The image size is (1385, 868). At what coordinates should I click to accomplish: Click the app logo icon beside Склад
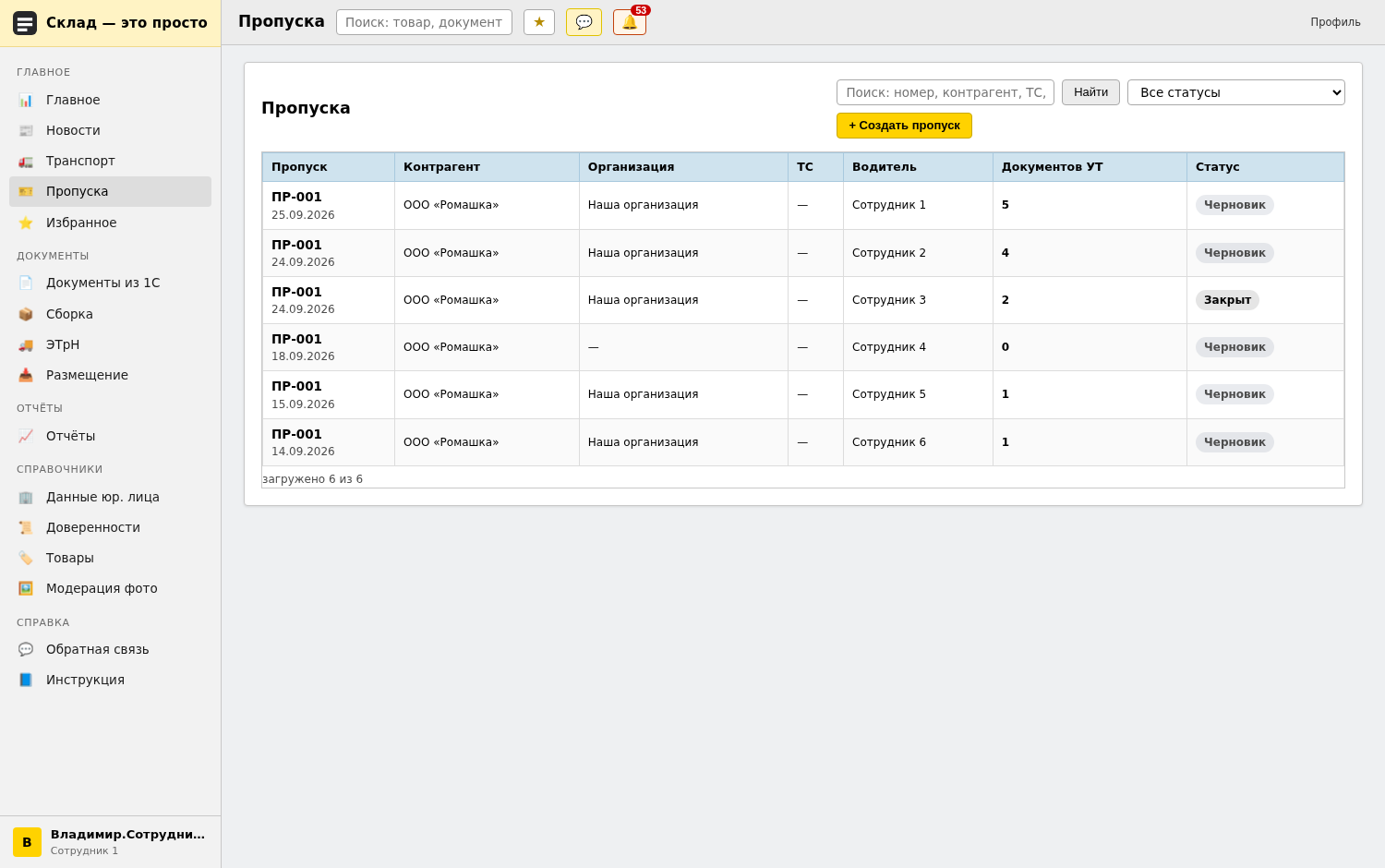(25, 23)
